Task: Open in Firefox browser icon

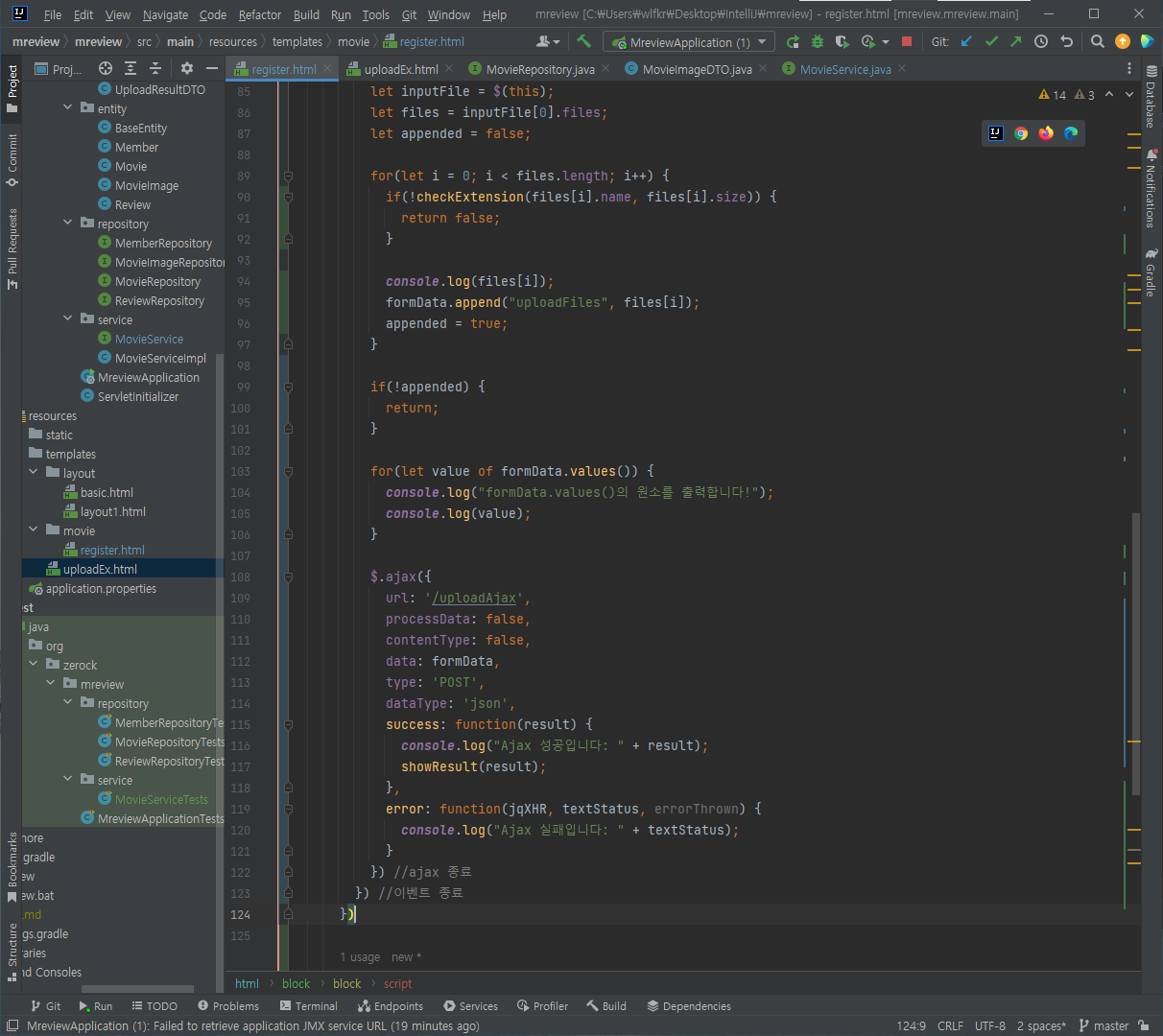Action: tap(1046, 133)
